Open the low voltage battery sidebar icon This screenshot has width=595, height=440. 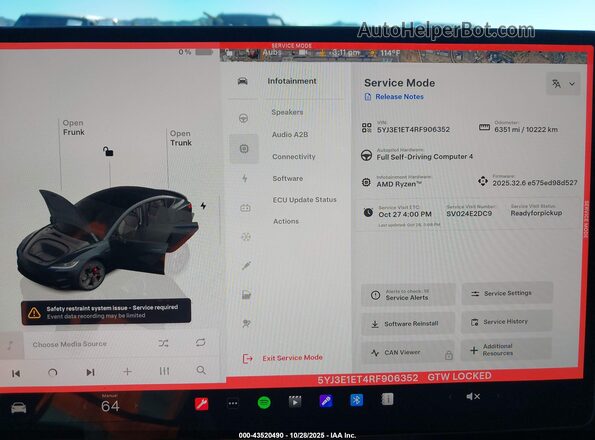245,208
